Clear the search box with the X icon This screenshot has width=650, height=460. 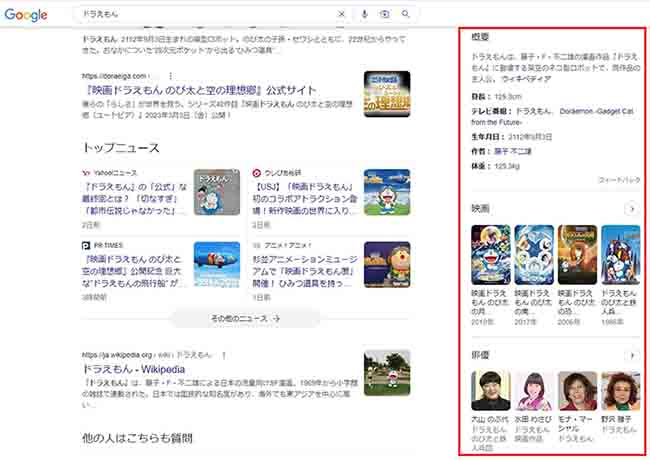pos(341,14)
